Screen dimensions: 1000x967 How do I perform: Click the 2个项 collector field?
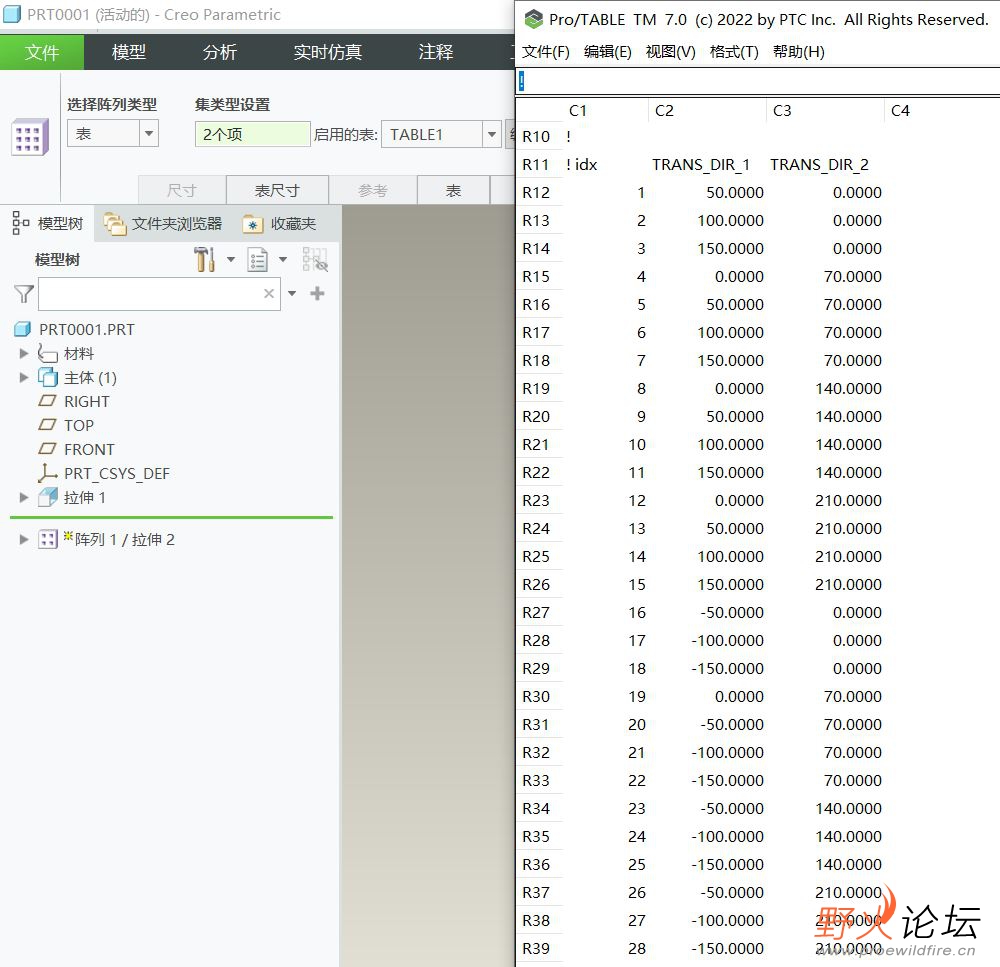pyautogui.click(x=253, y=135)
